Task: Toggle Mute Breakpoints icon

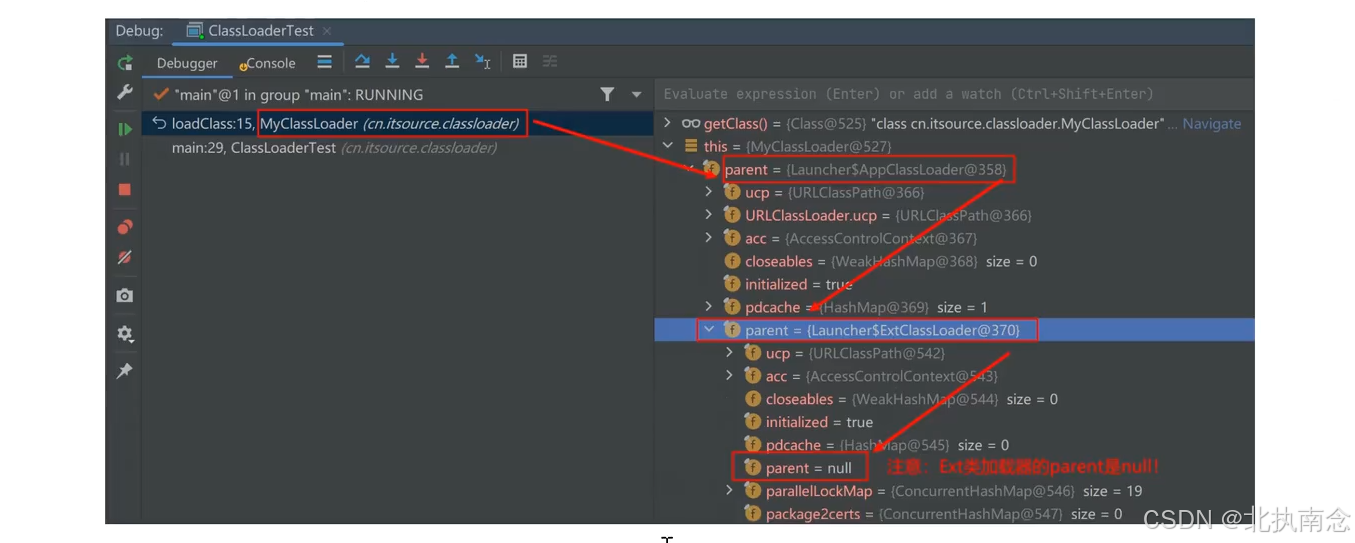Action: pyautogui.click(x=125, y=257)
